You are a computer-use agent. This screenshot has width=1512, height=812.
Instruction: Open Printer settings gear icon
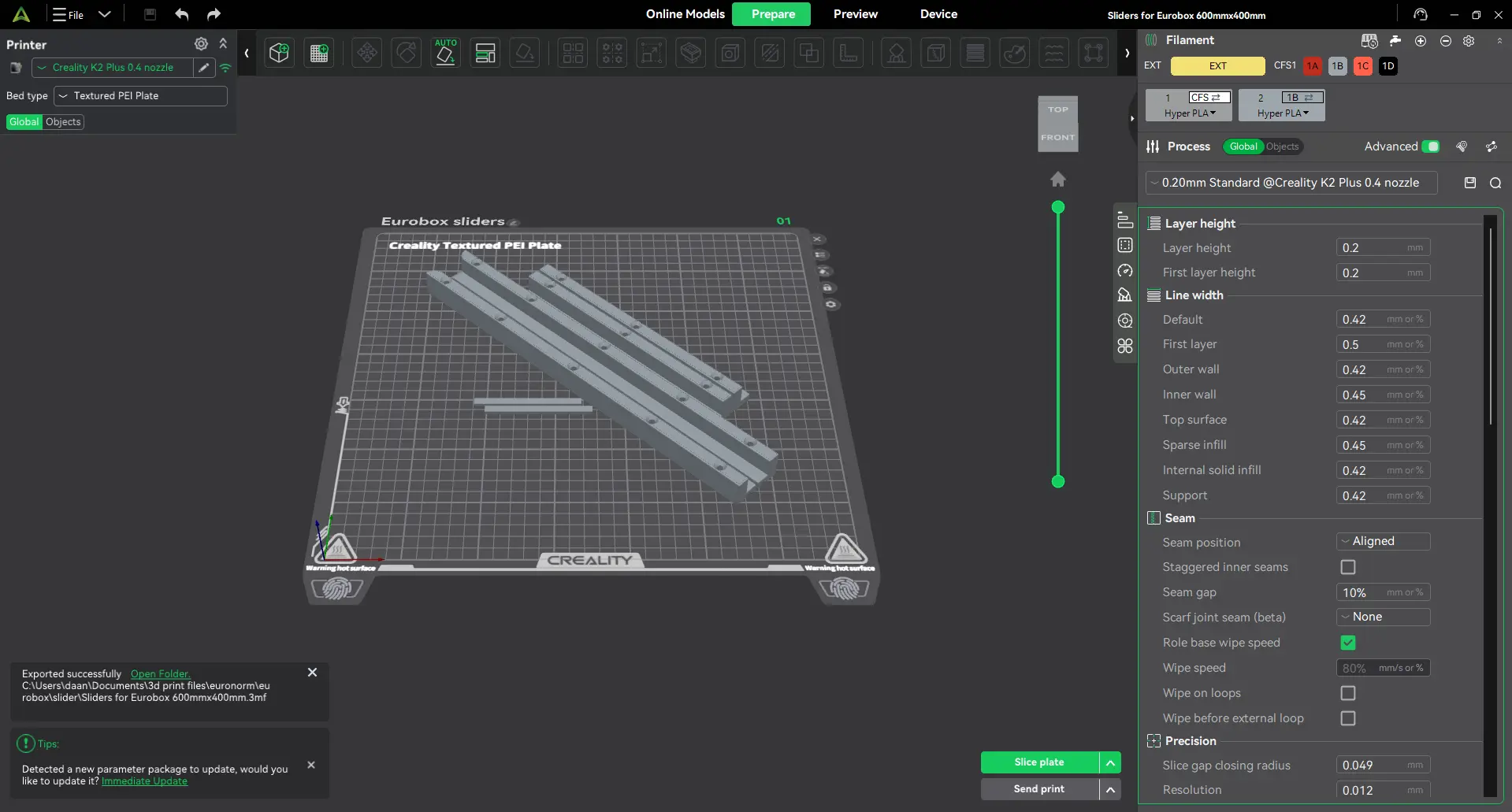(201, 44)
